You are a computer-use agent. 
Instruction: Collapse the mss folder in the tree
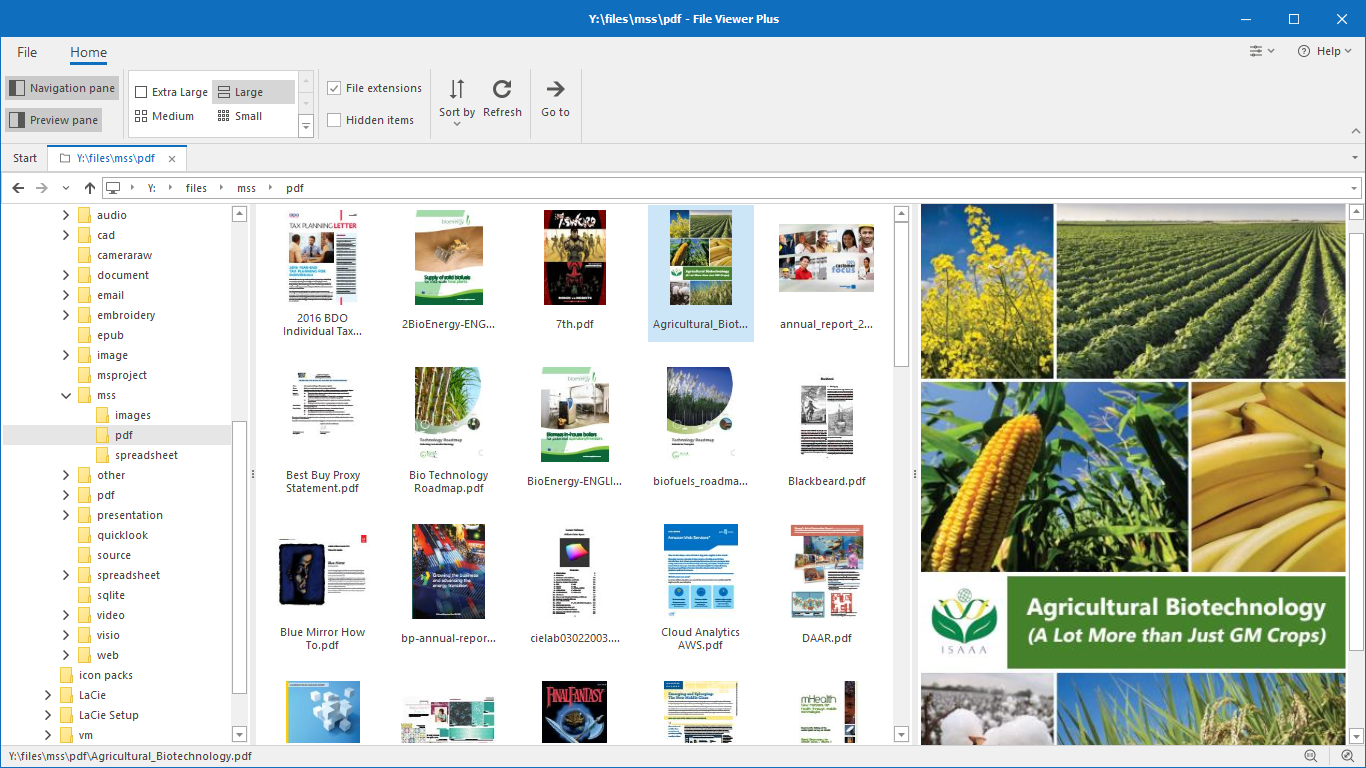pyautogui.click(x=66, y=395)
